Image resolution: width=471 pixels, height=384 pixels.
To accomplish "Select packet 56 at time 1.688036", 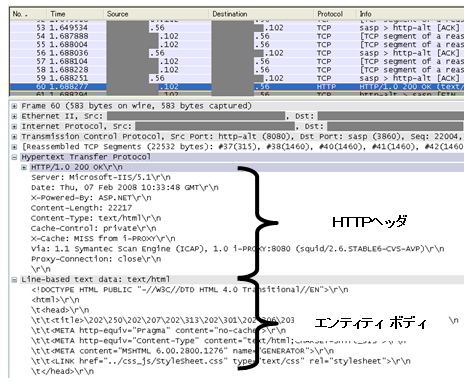I will click(237, 53).
